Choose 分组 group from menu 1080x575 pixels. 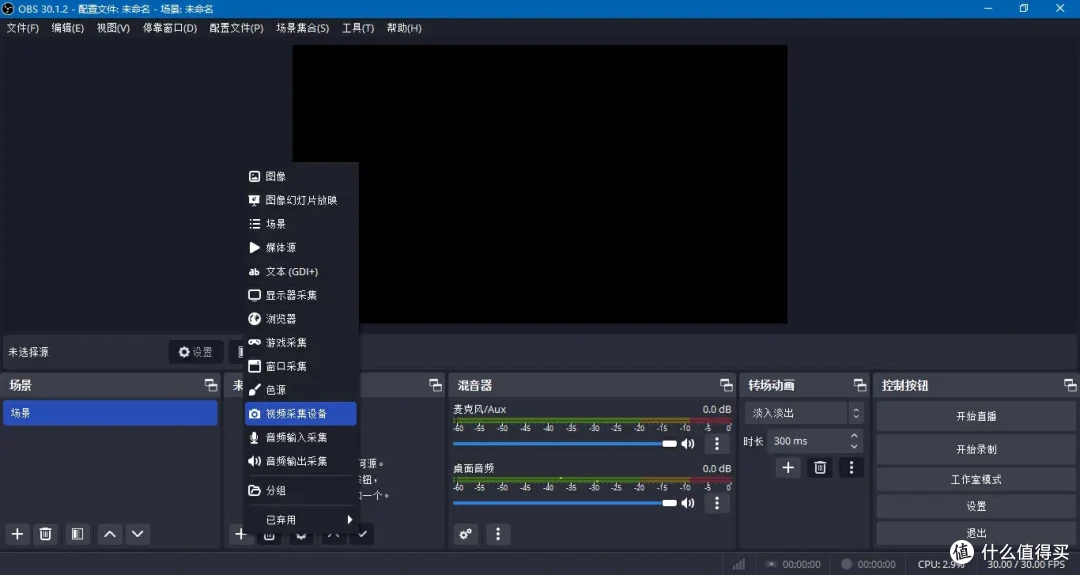[x=302, y=490]
